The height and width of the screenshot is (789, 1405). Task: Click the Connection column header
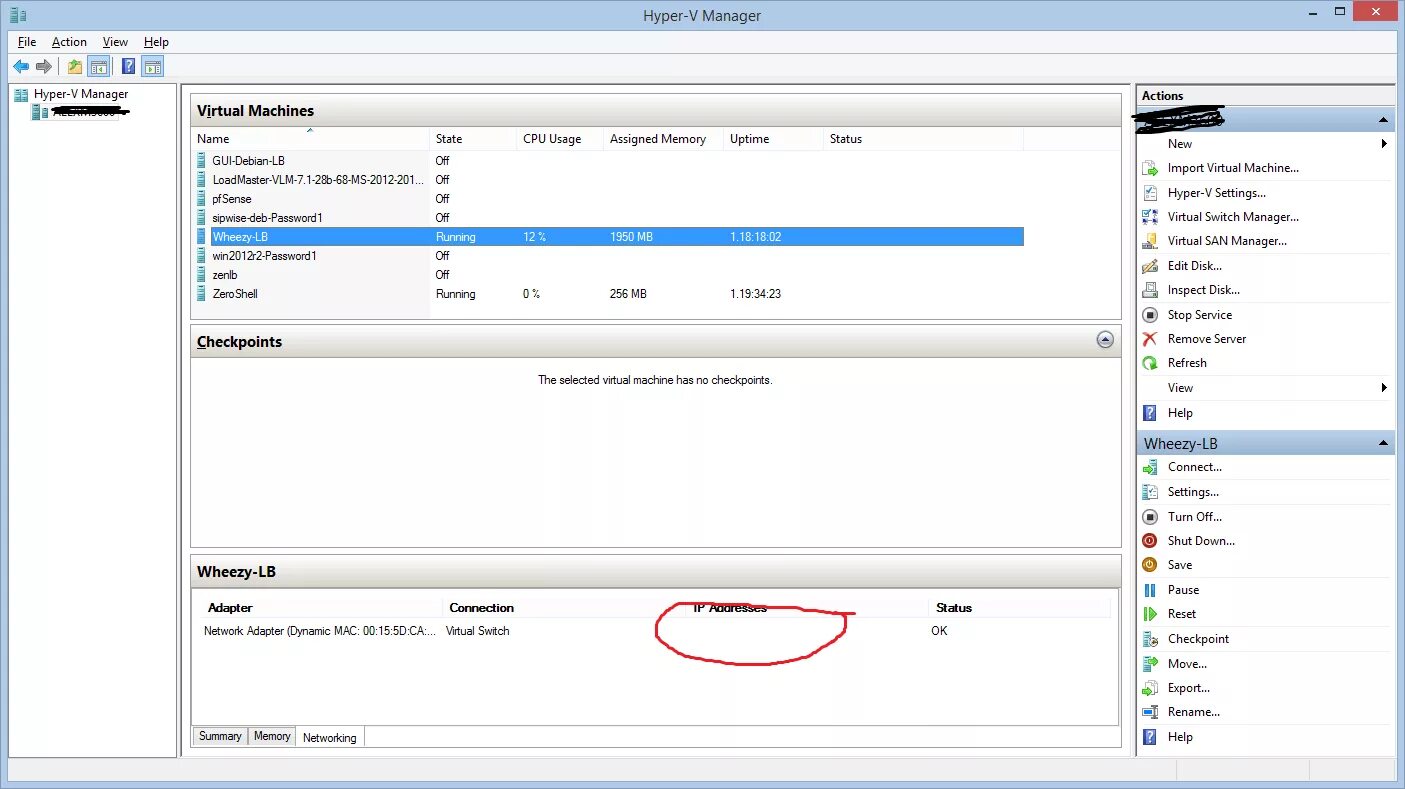click(481, 608)
